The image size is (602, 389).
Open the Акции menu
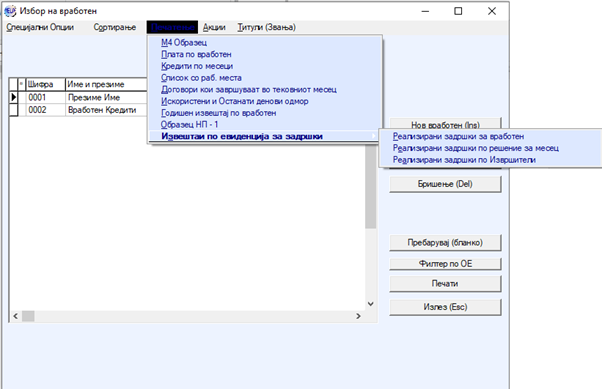click(x=214, y=27)
